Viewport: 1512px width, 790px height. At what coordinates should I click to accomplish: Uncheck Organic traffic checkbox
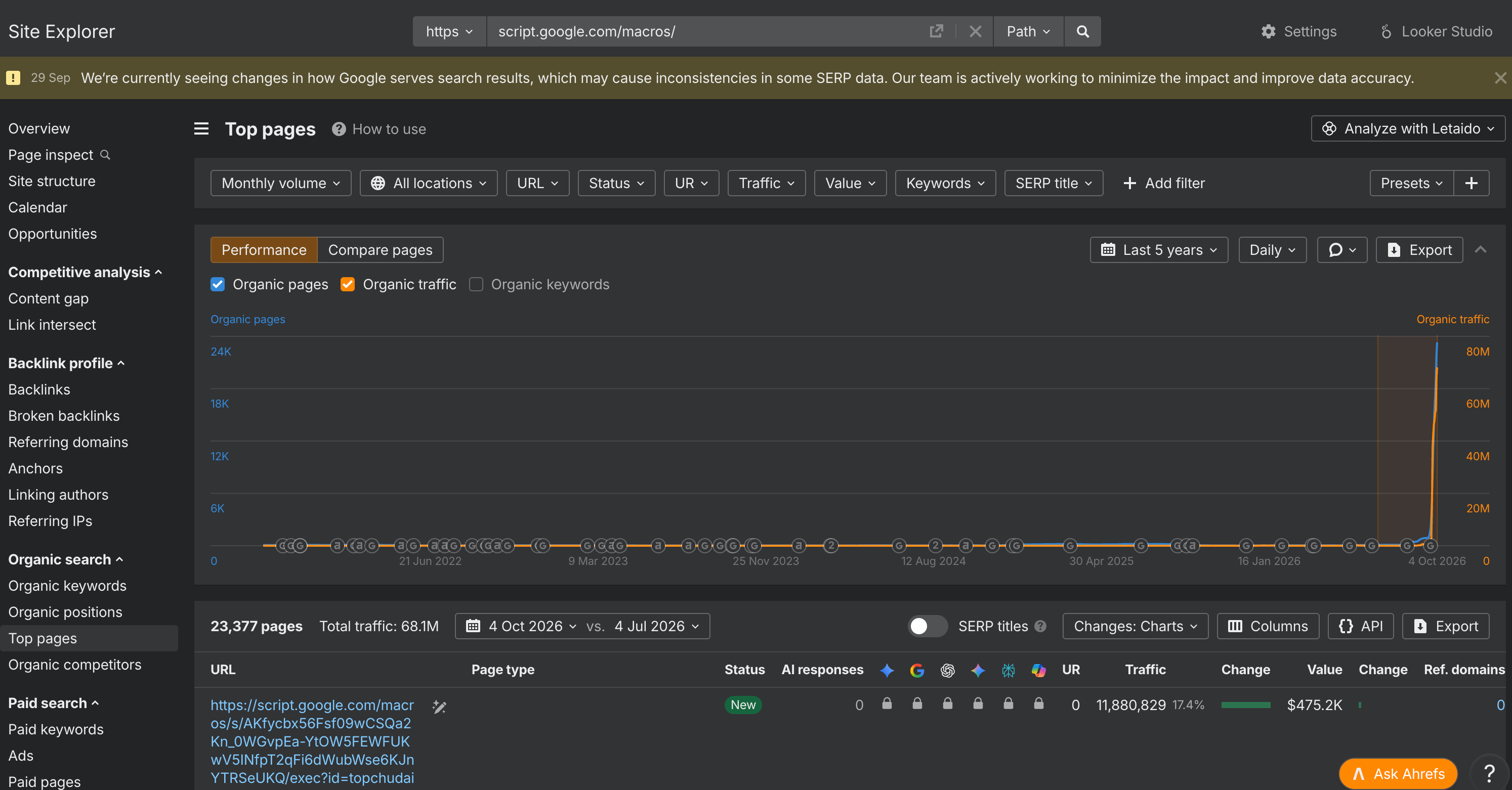click(348, 284)
